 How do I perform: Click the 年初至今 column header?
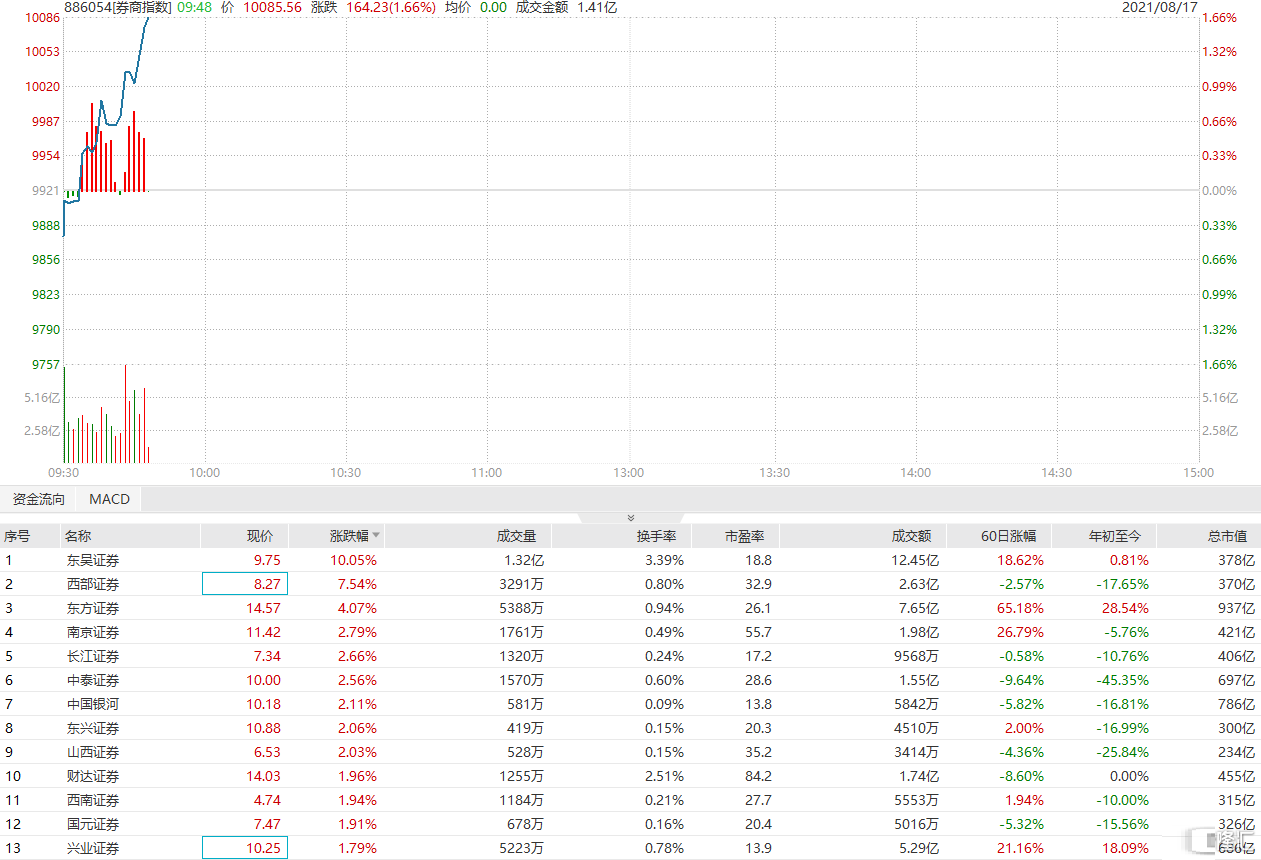point(1115,536)
